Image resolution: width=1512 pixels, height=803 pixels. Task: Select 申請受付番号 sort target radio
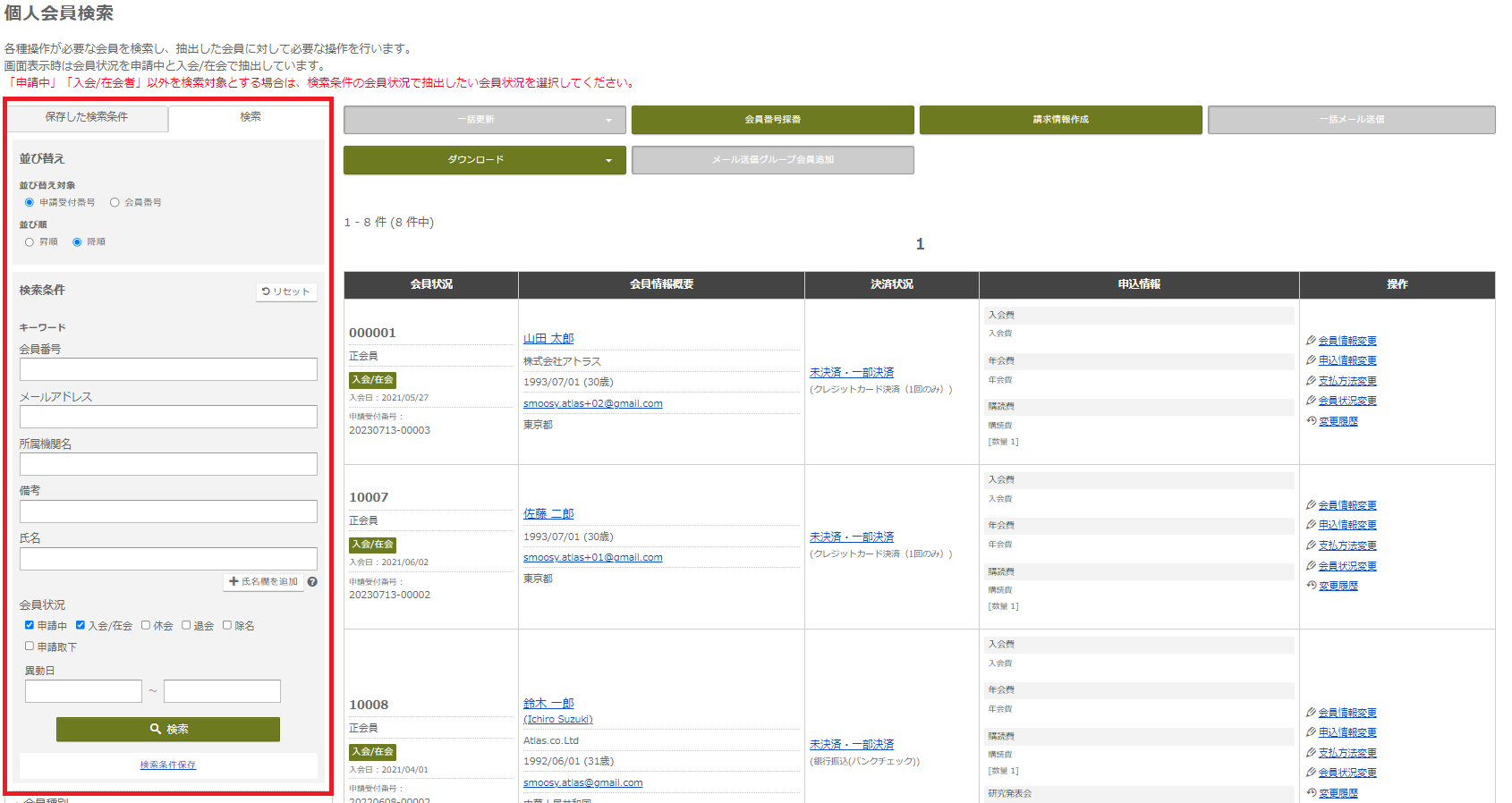tap(30, 202)
